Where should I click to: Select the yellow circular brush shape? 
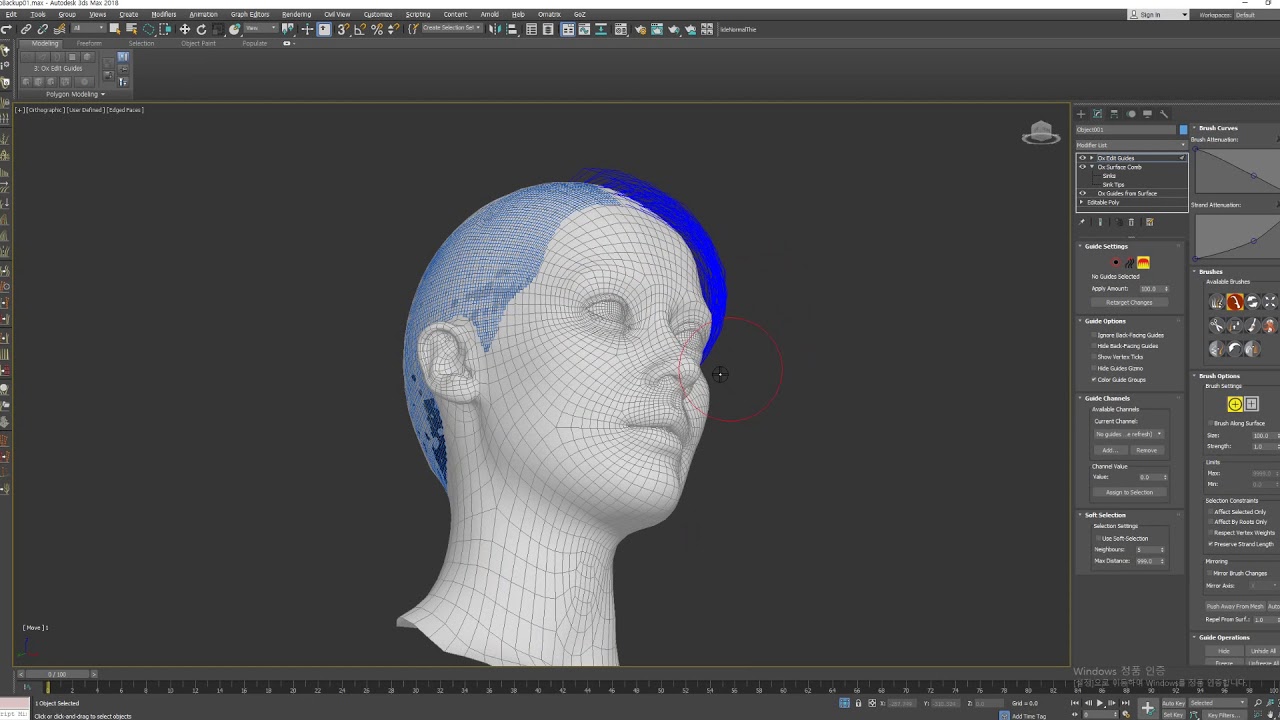coord(1235,404)
